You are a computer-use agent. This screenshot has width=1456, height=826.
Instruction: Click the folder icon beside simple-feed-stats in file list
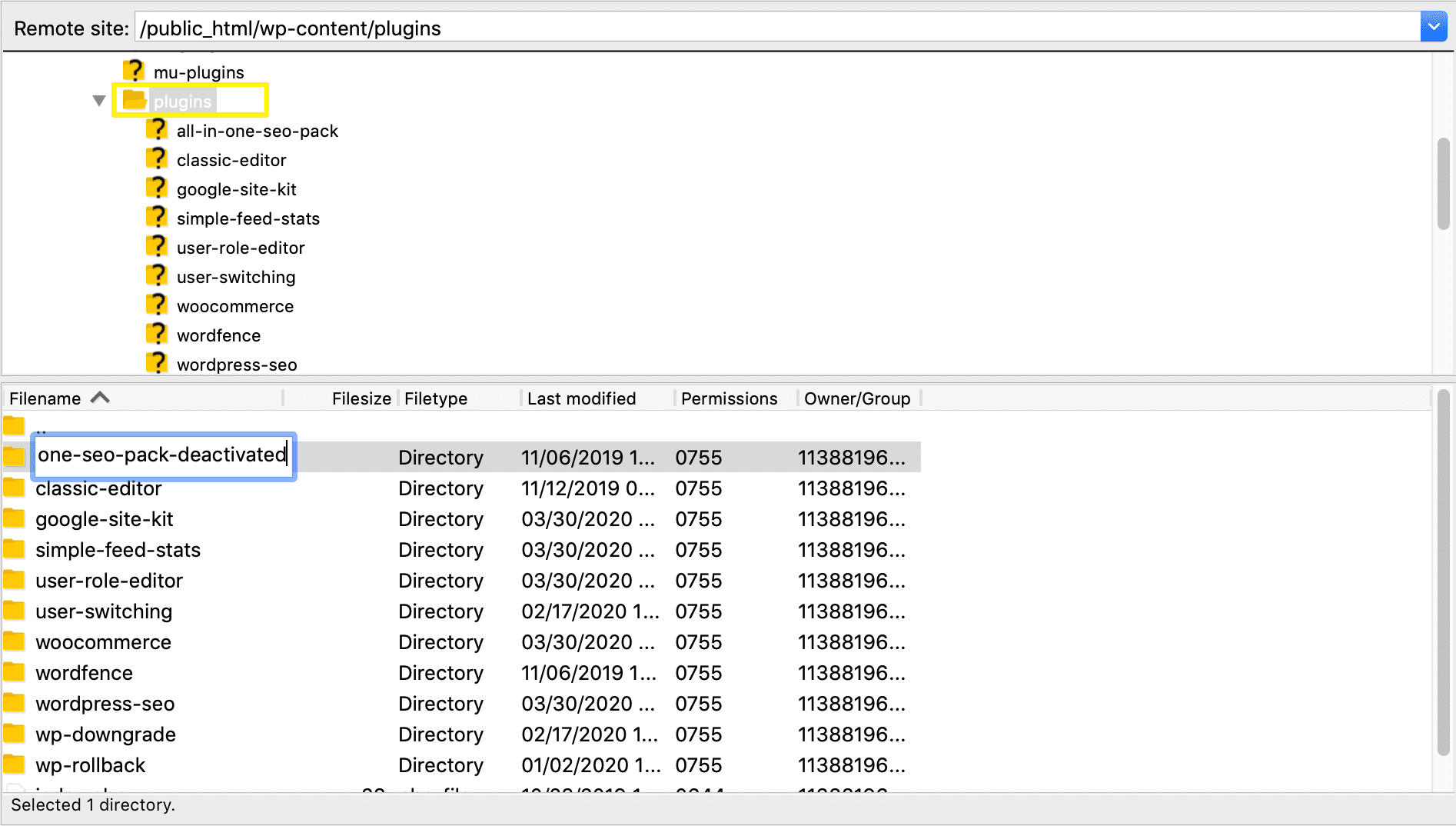(x=14, y=549)
